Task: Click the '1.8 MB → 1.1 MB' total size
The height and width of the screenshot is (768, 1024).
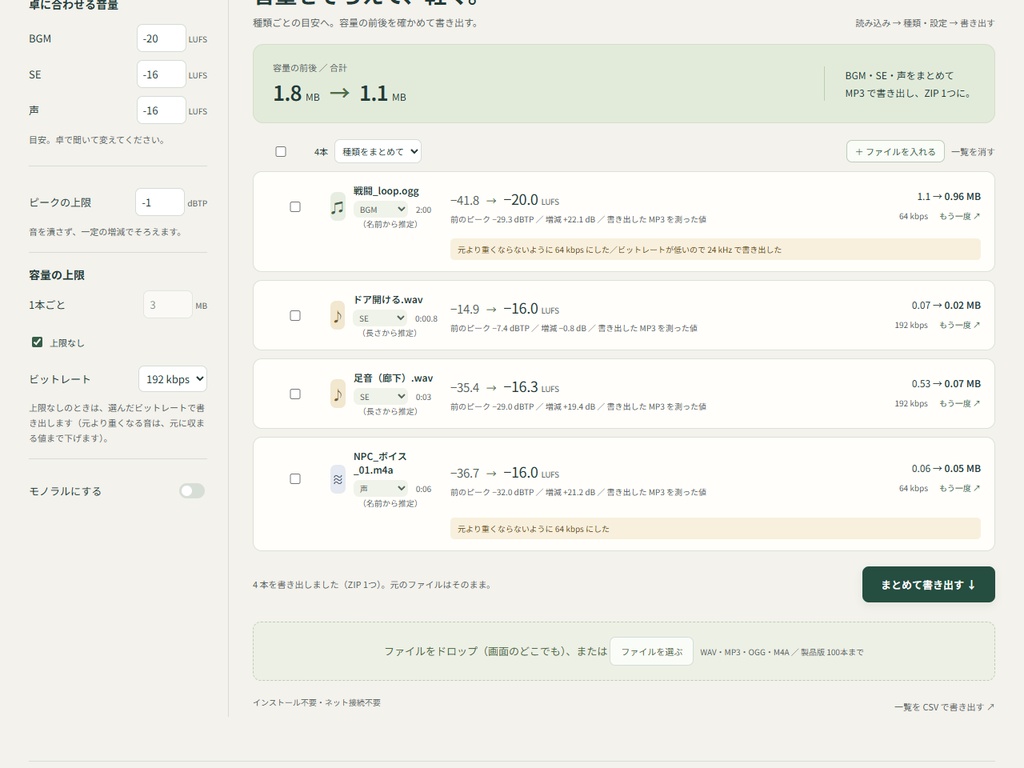Action: tap(340, 94)
